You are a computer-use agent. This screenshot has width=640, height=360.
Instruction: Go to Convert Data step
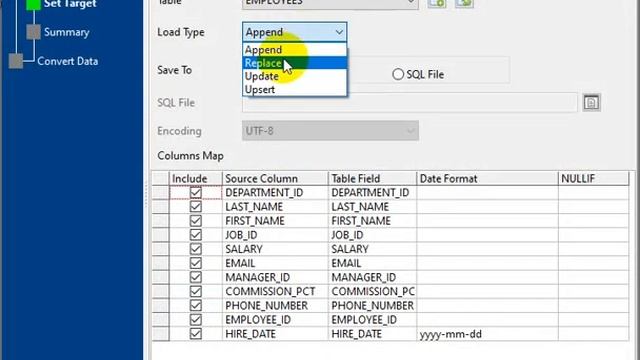[x=68, y=61]
